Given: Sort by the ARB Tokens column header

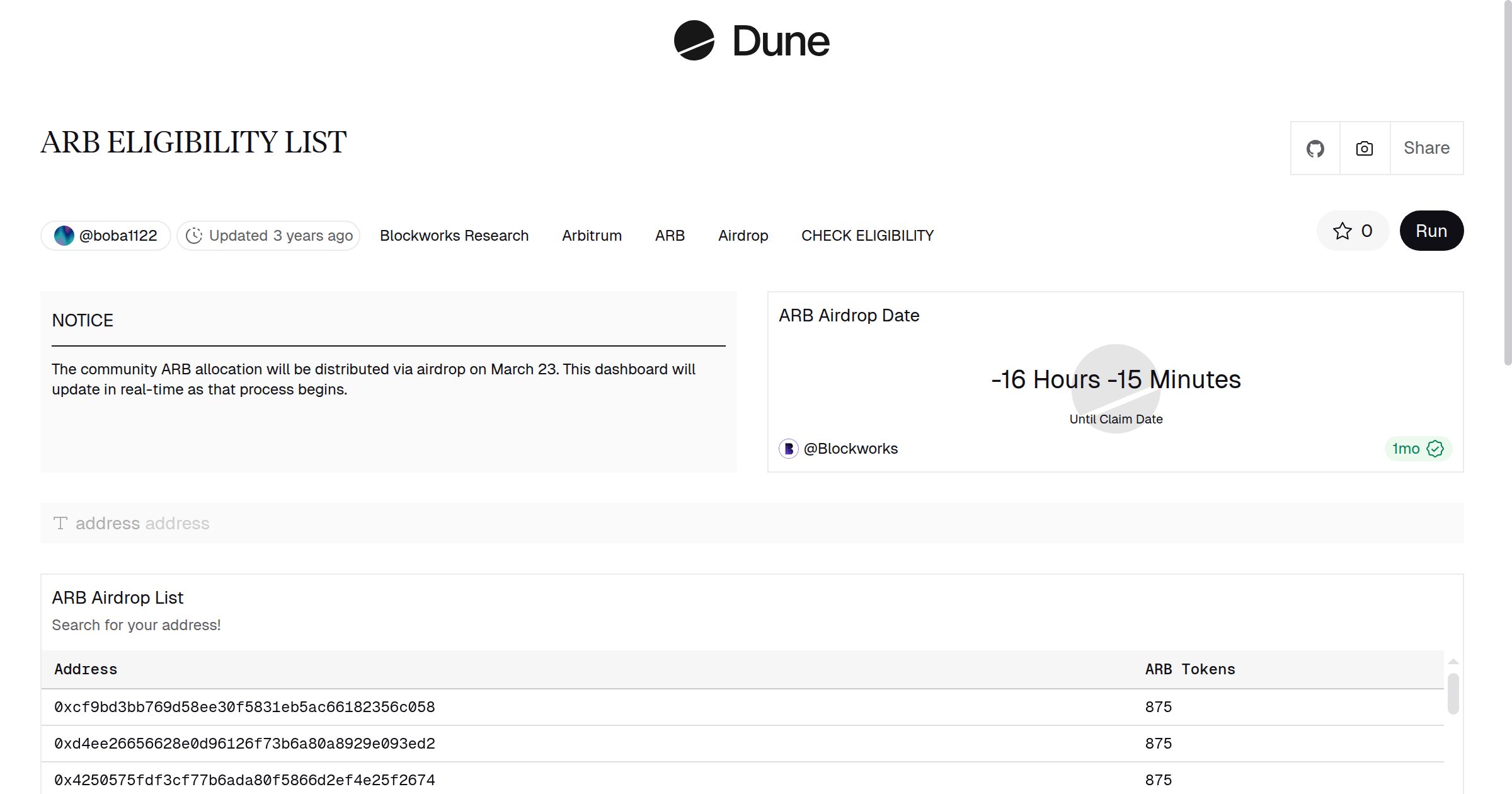Looking at the screenshot, I should click(1189, 669).
